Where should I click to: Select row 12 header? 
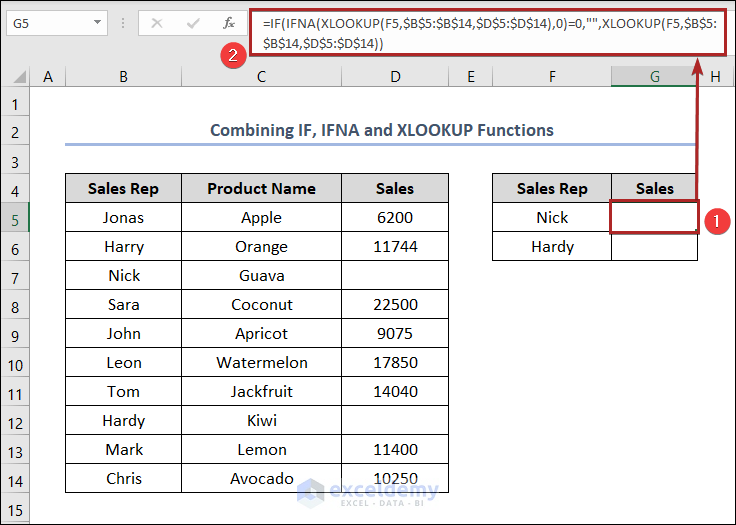15,420
